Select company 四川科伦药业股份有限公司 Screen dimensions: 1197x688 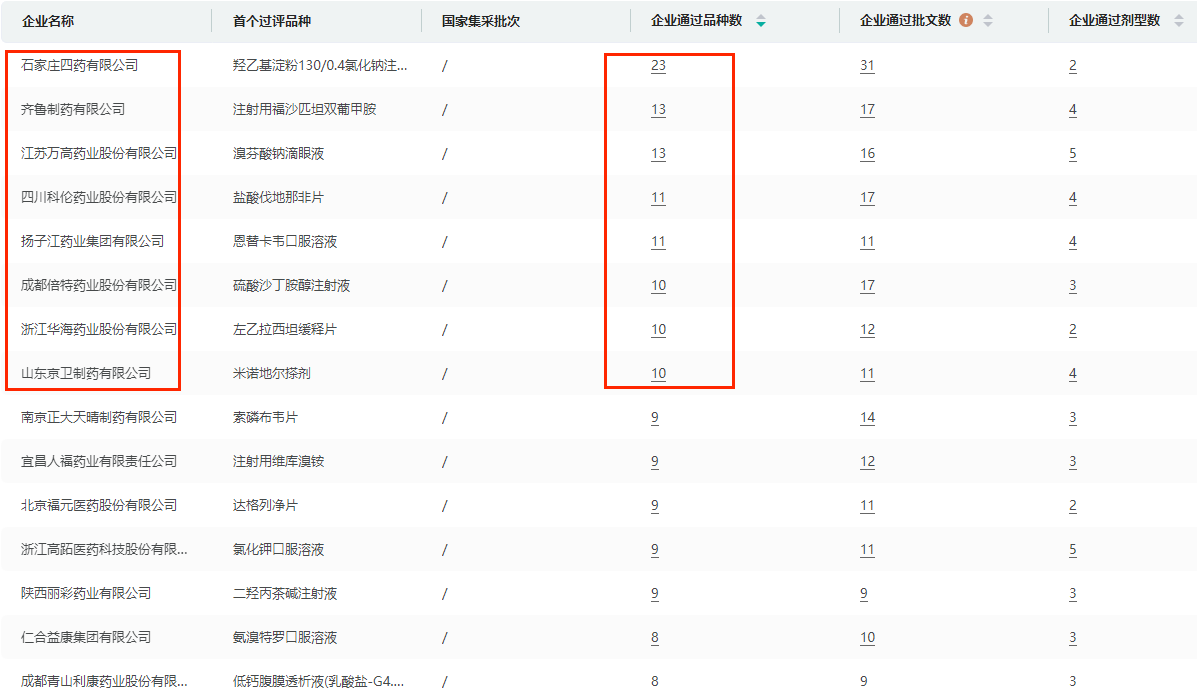(99, 197)
